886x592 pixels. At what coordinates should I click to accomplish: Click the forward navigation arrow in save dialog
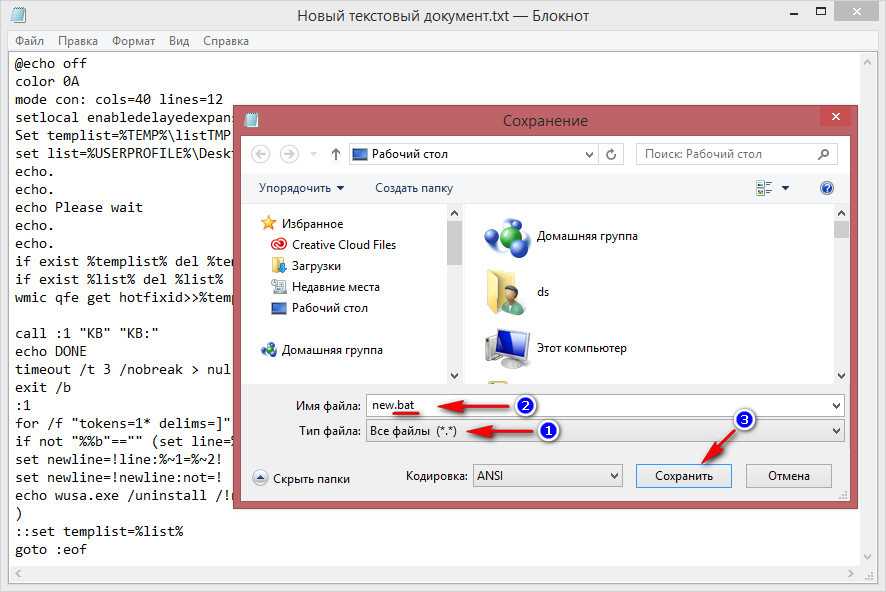point(289,154)
